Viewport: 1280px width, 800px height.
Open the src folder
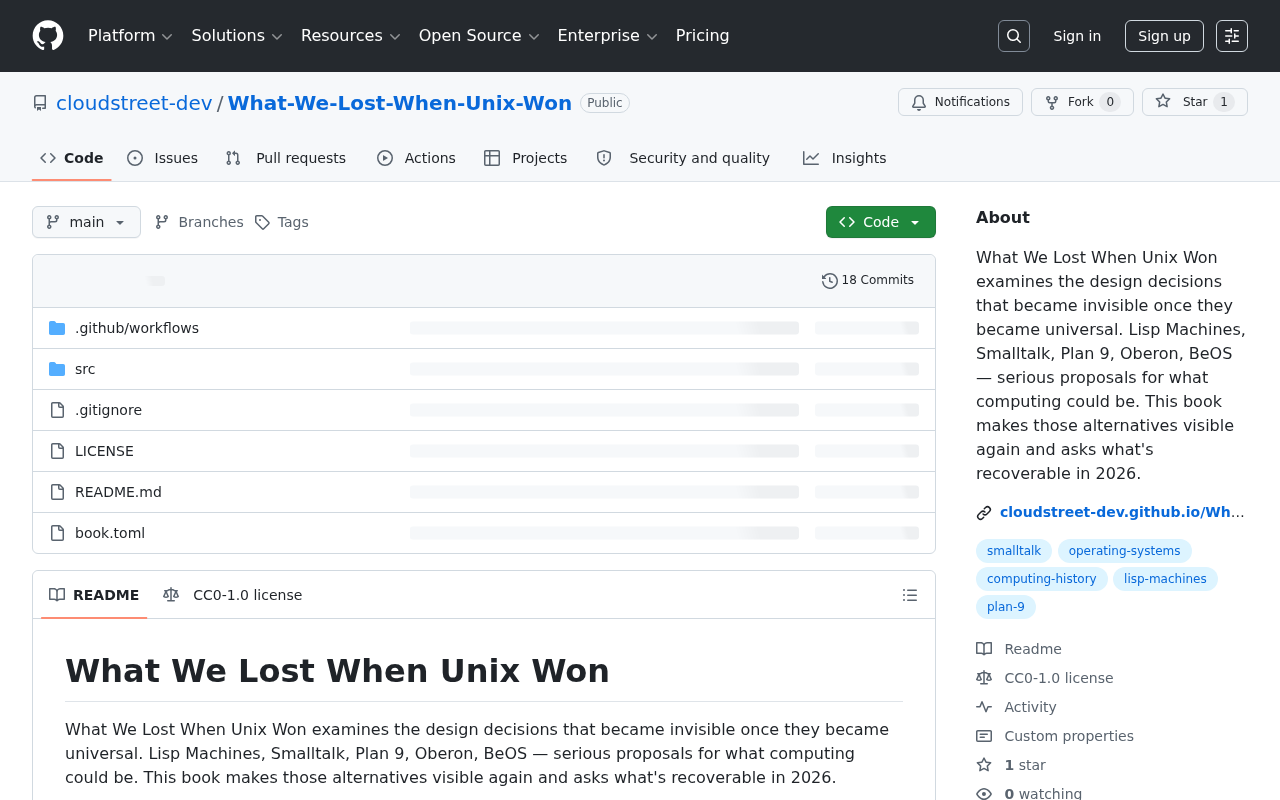point(85,369)
